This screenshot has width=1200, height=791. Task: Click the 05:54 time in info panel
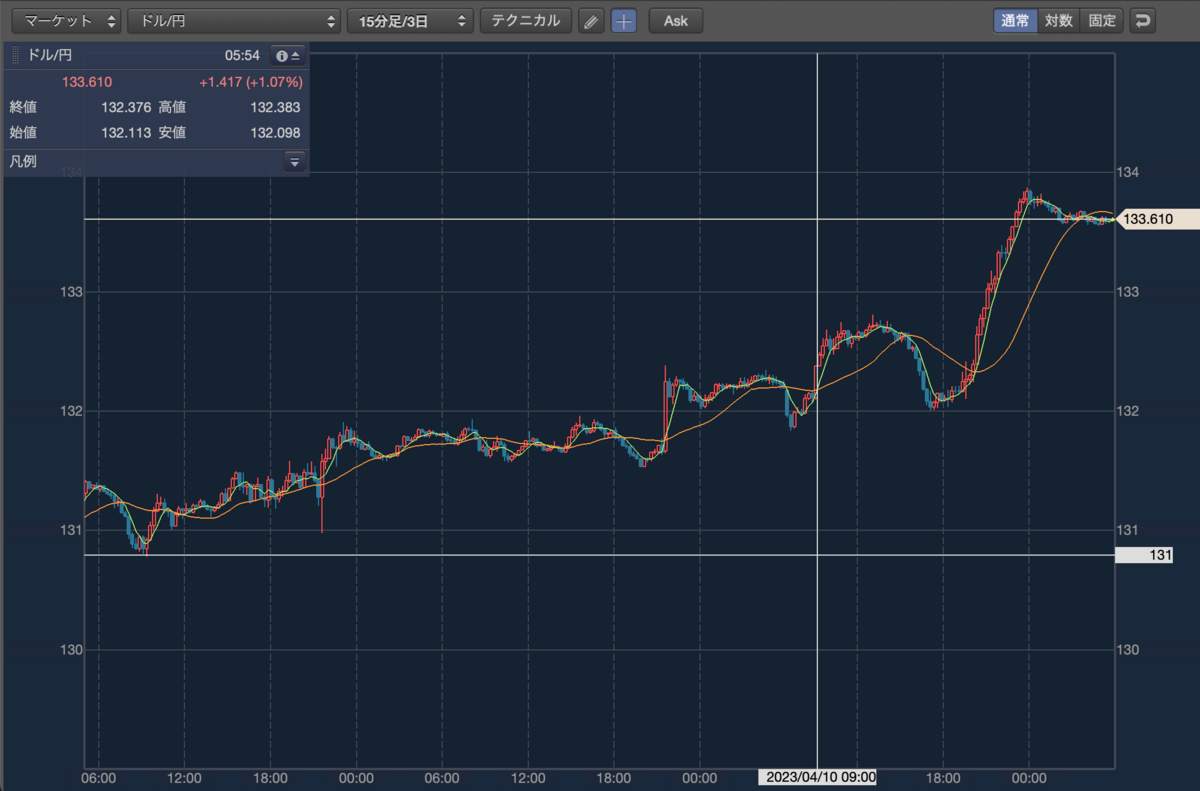(x=242, y=56)
